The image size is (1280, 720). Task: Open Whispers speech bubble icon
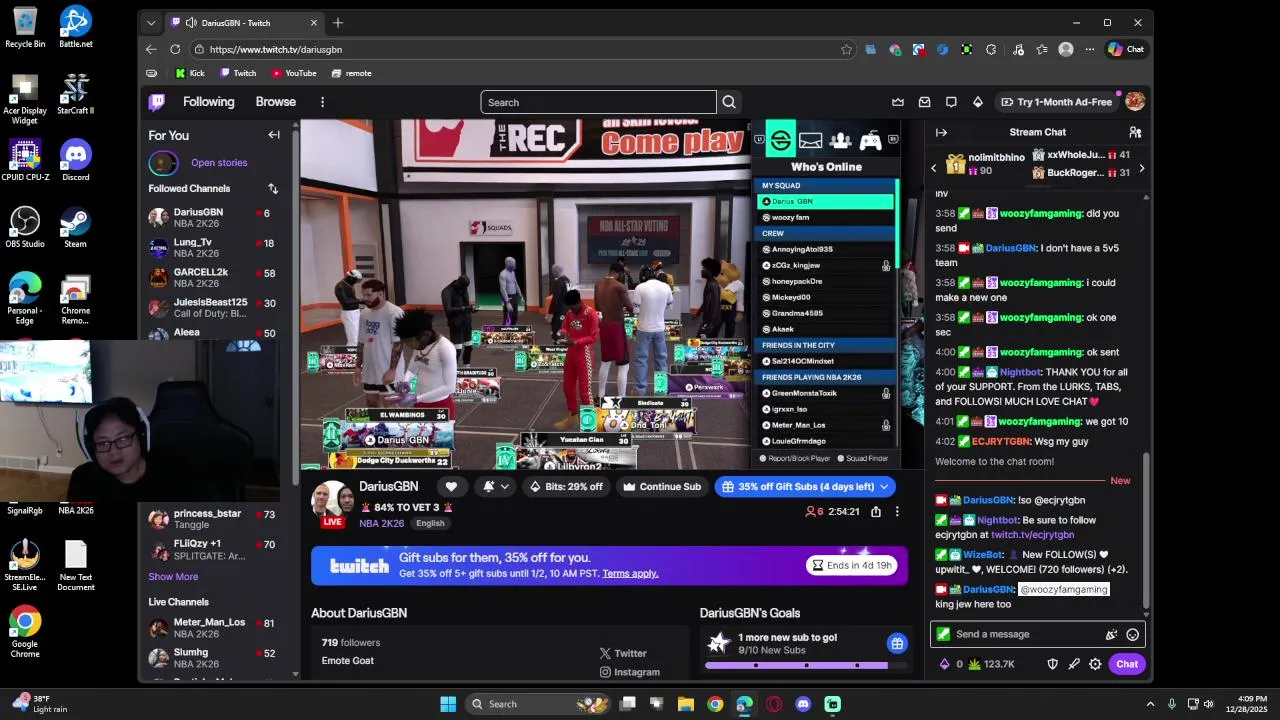coord(951,102)
